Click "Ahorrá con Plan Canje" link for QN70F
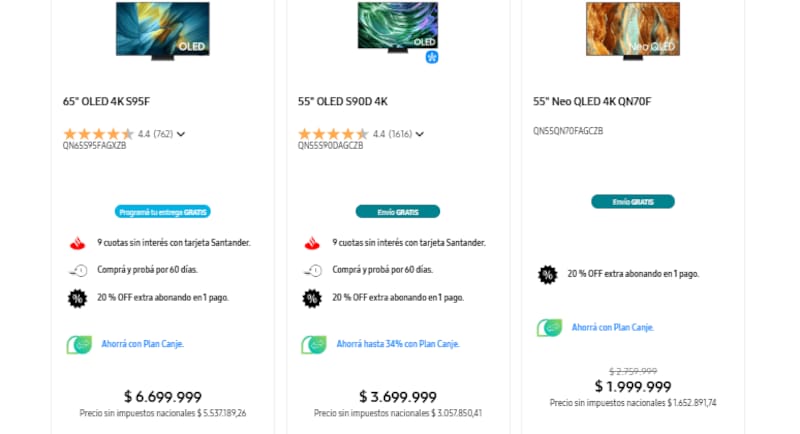Screen dimensions: 800x434 (x=612, y=327)
